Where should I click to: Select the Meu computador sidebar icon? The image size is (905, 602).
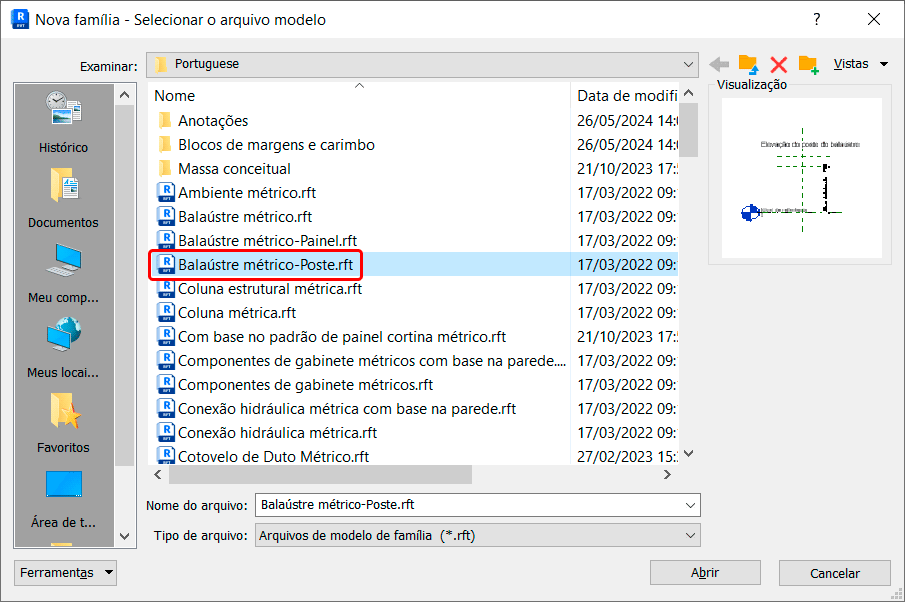tap(63, 272)
